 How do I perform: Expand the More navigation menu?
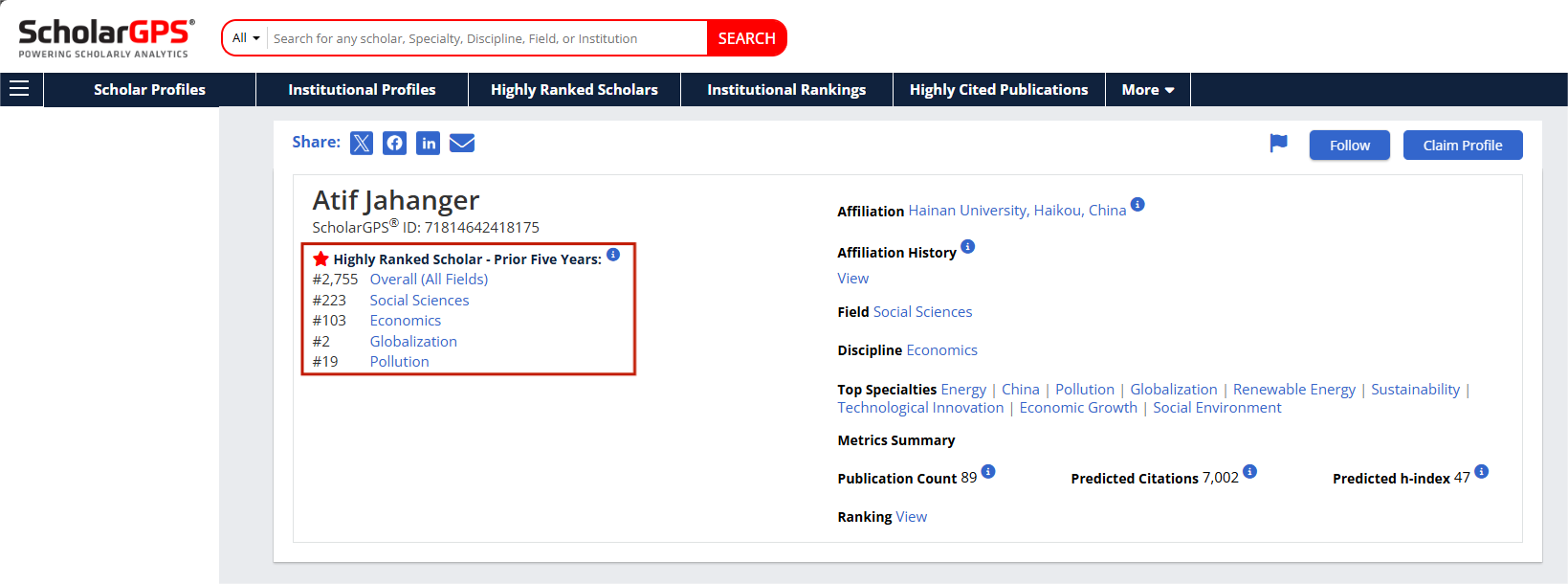point(1147,90)
